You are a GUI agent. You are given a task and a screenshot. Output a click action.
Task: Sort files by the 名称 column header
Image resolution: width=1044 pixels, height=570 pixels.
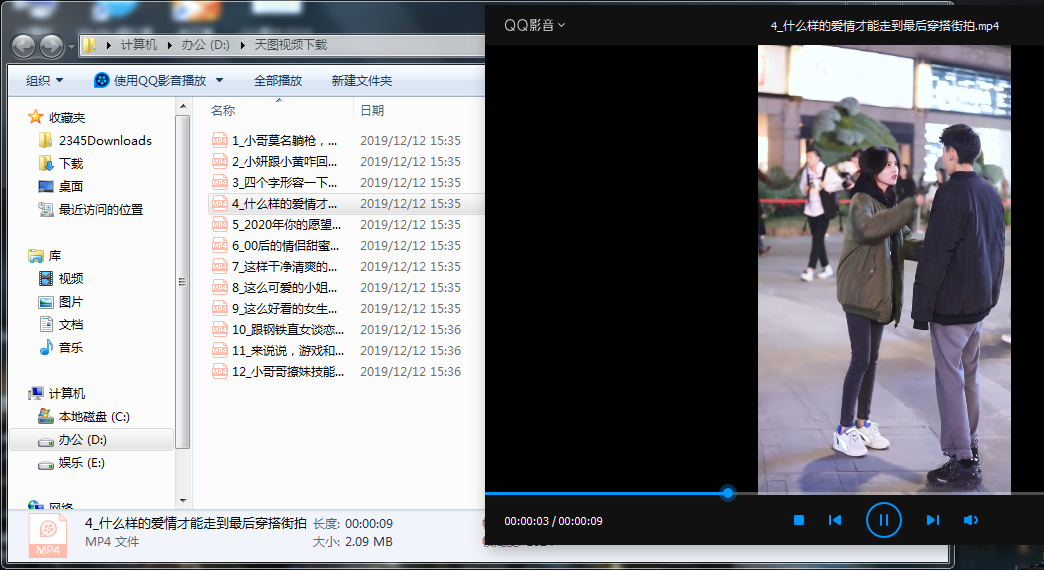point(222,111)
